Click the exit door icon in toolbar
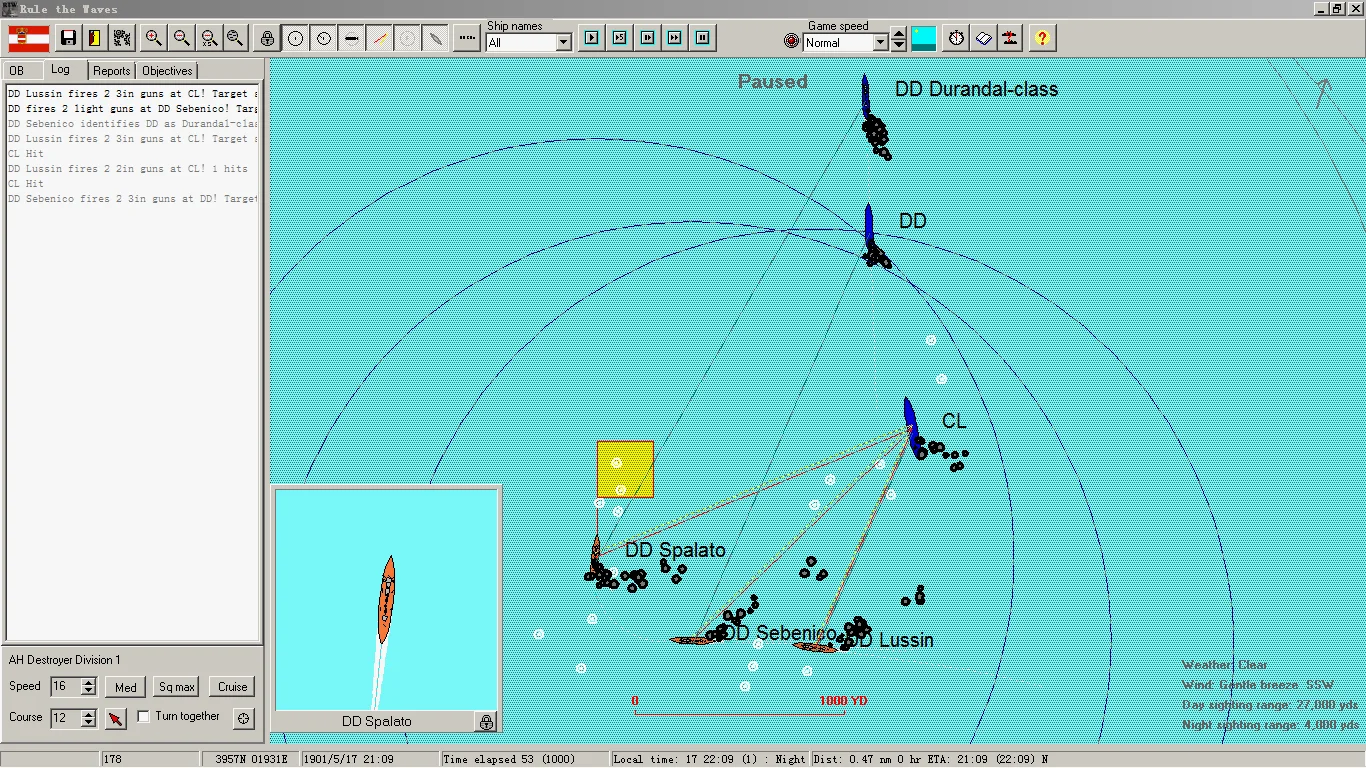 (x=95, y=39)
